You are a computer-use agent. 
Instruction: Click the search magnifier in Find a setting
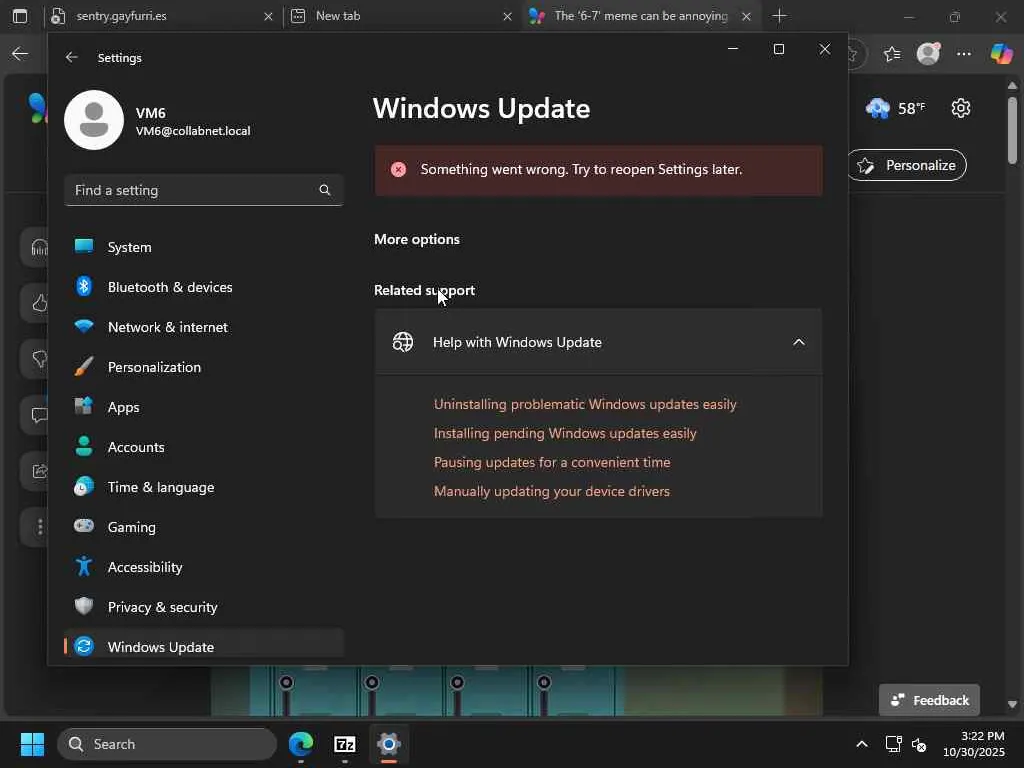click(x=325, y=190)
